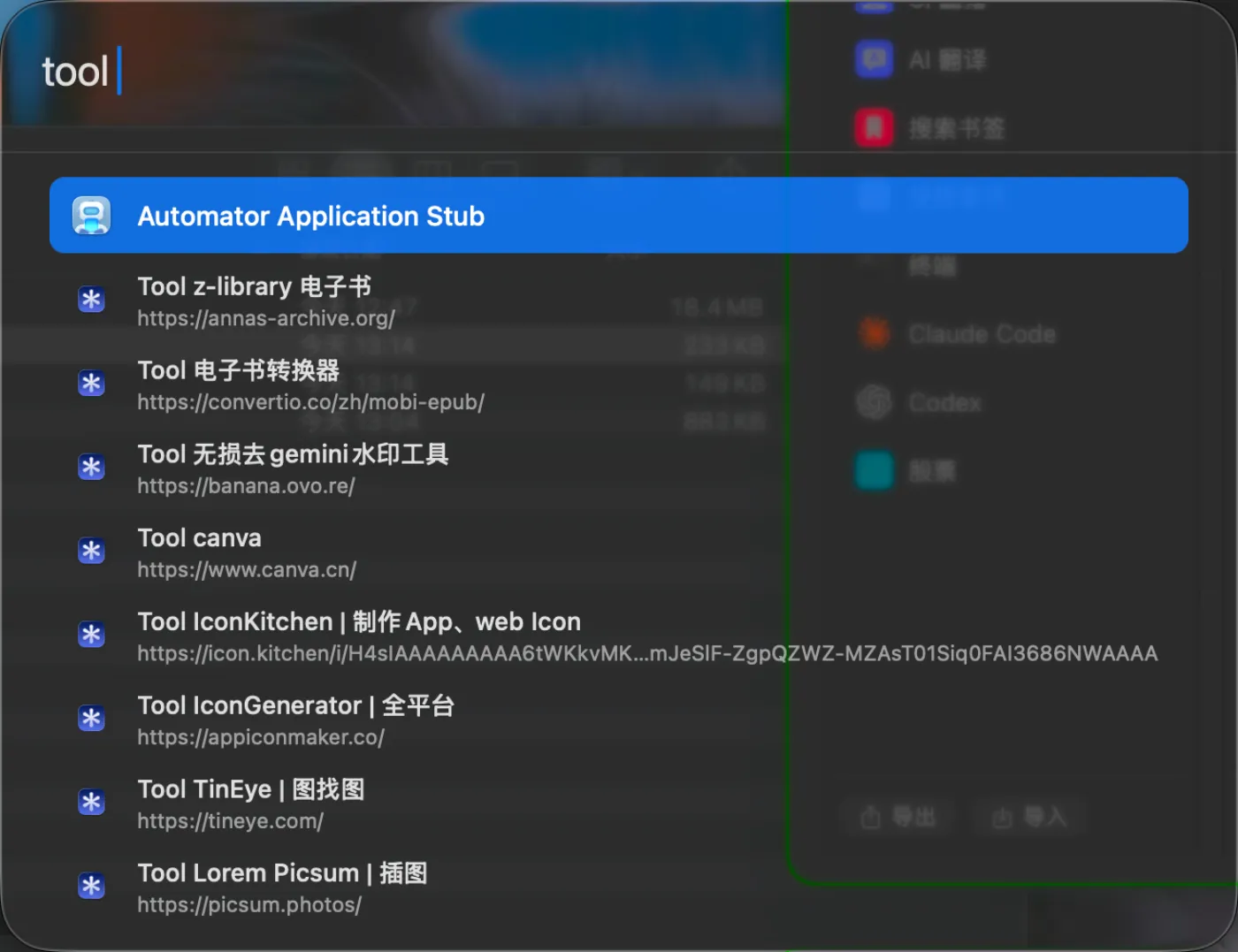The height and width of the screenshot is (952, 1238).
Task: Select the "Tool Lorem Picsum | 插图" title
Action: click(283, 873)
